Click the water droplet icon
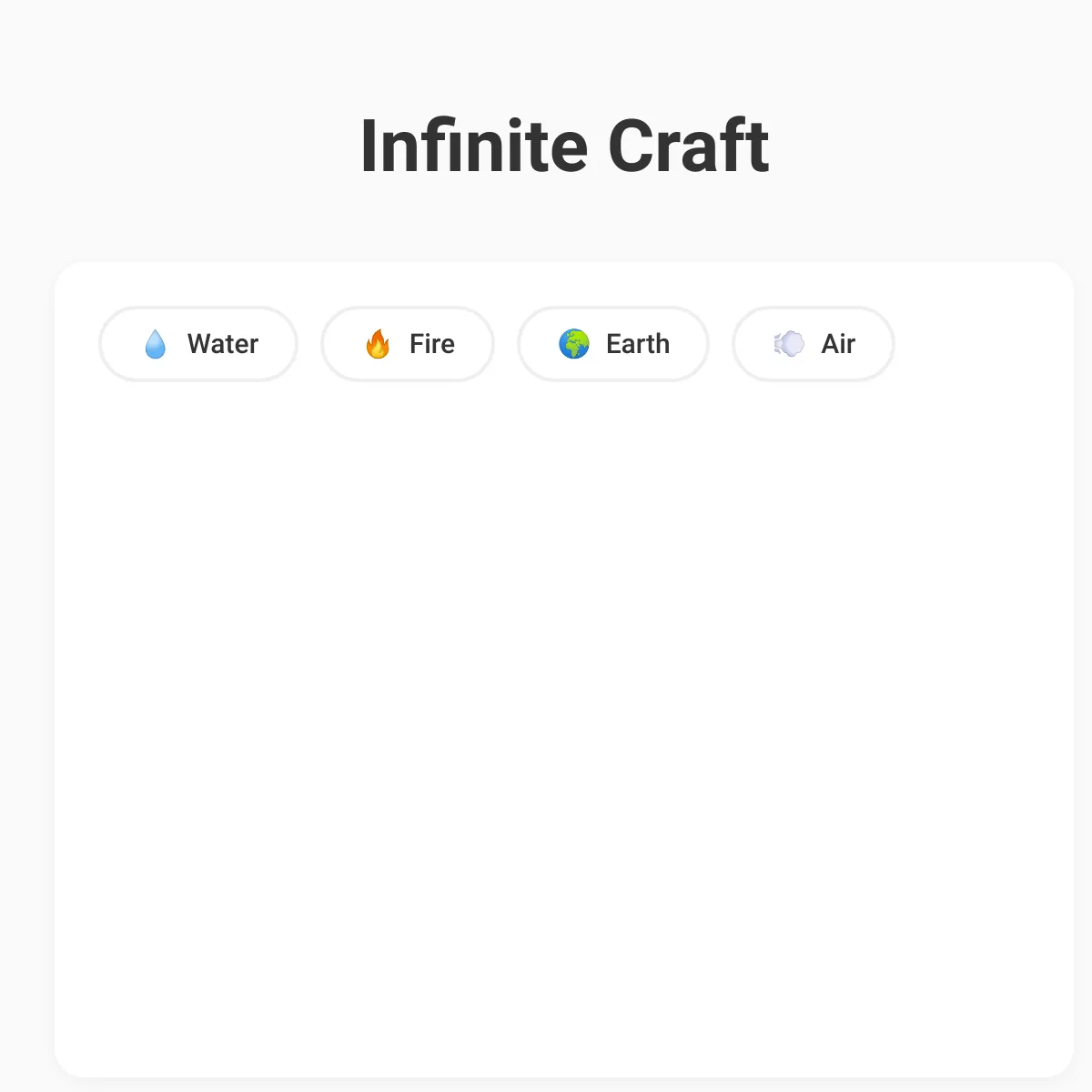The width and height of the screenshot is (1092, 1092). click(156, 344)
